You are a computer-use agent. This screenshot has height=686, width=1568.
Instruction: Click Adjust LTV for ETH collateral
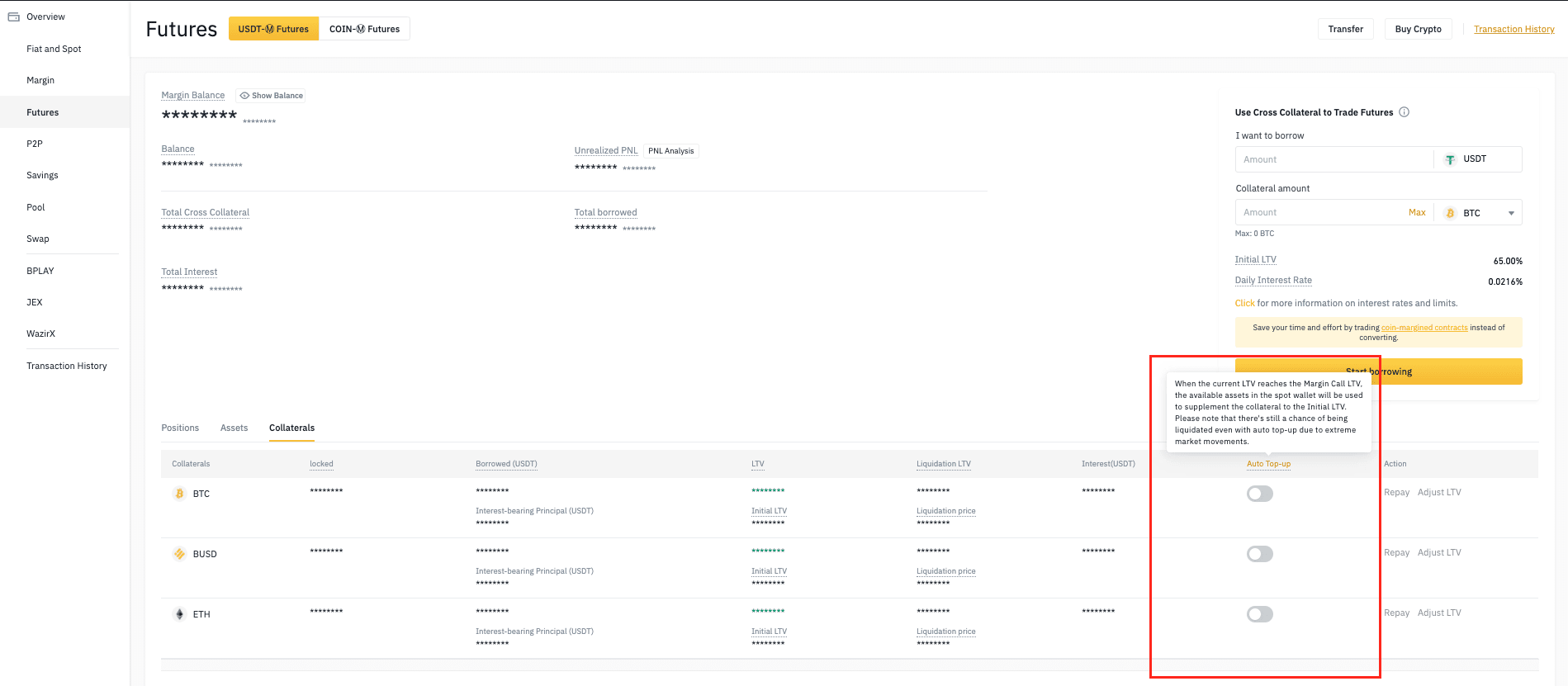pos(1439,613)
